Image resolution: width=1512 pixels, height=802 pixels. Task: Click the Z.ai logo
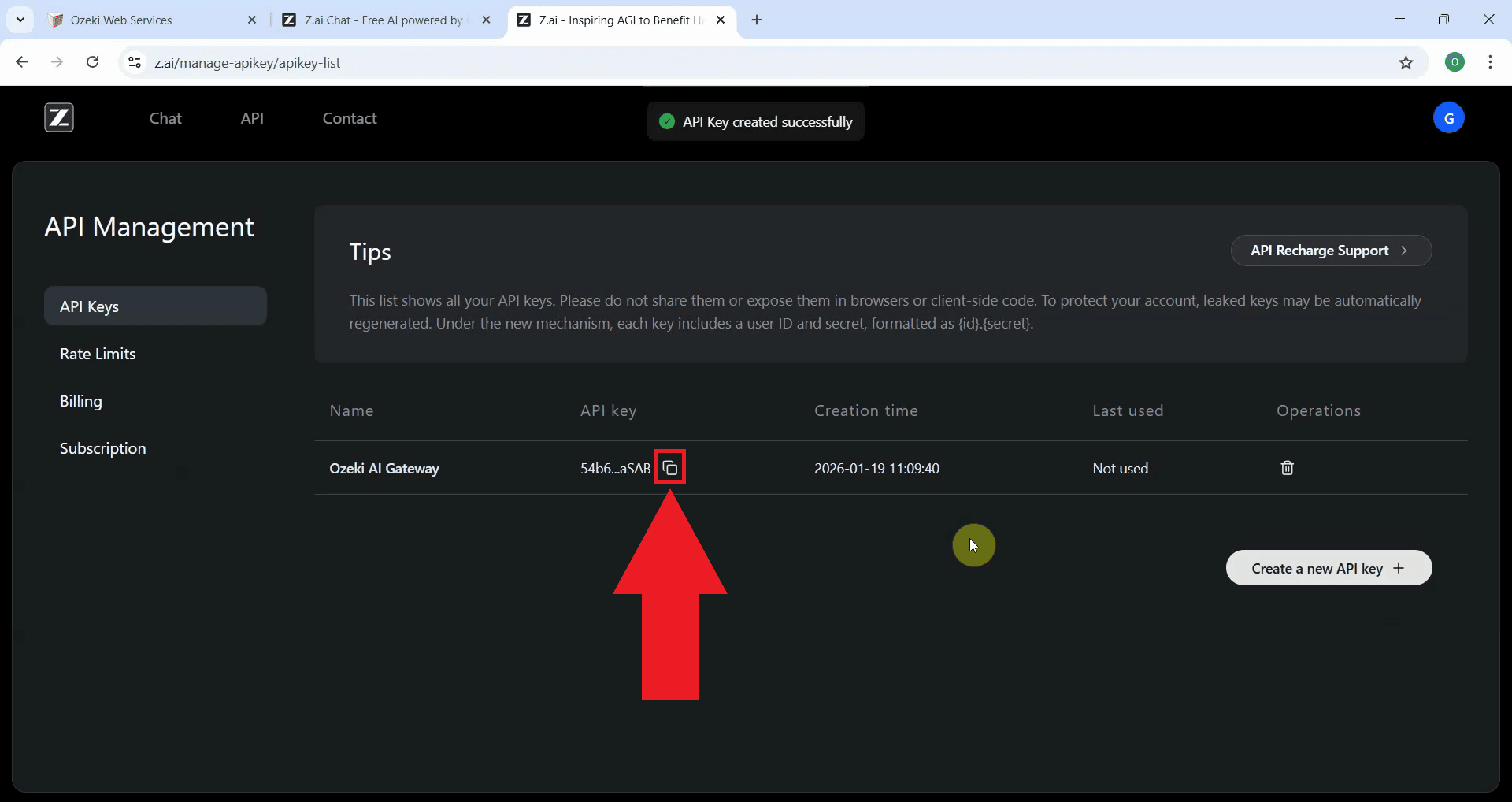(58, 117)
